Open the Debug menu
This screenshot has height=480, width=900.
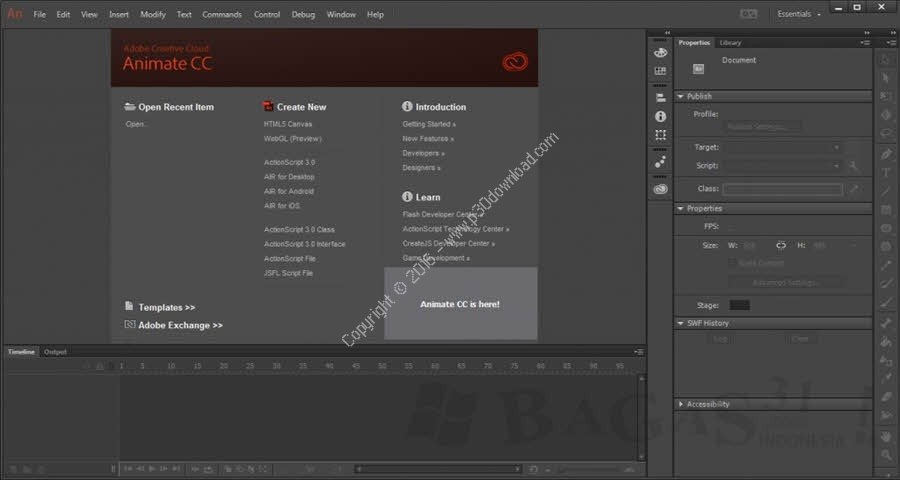pyautogui.click(x=303, y=14)
